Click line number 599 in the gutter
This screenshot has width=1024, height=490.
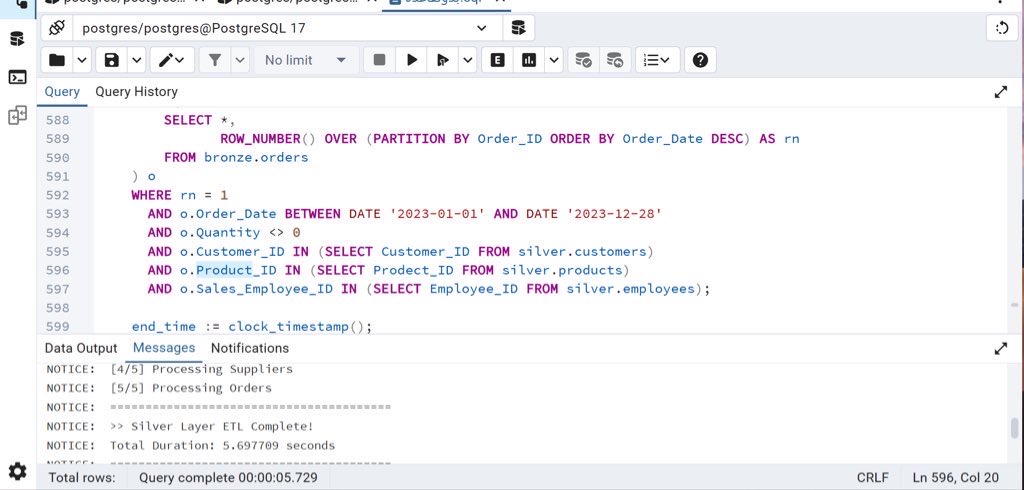tap(57, 327)
